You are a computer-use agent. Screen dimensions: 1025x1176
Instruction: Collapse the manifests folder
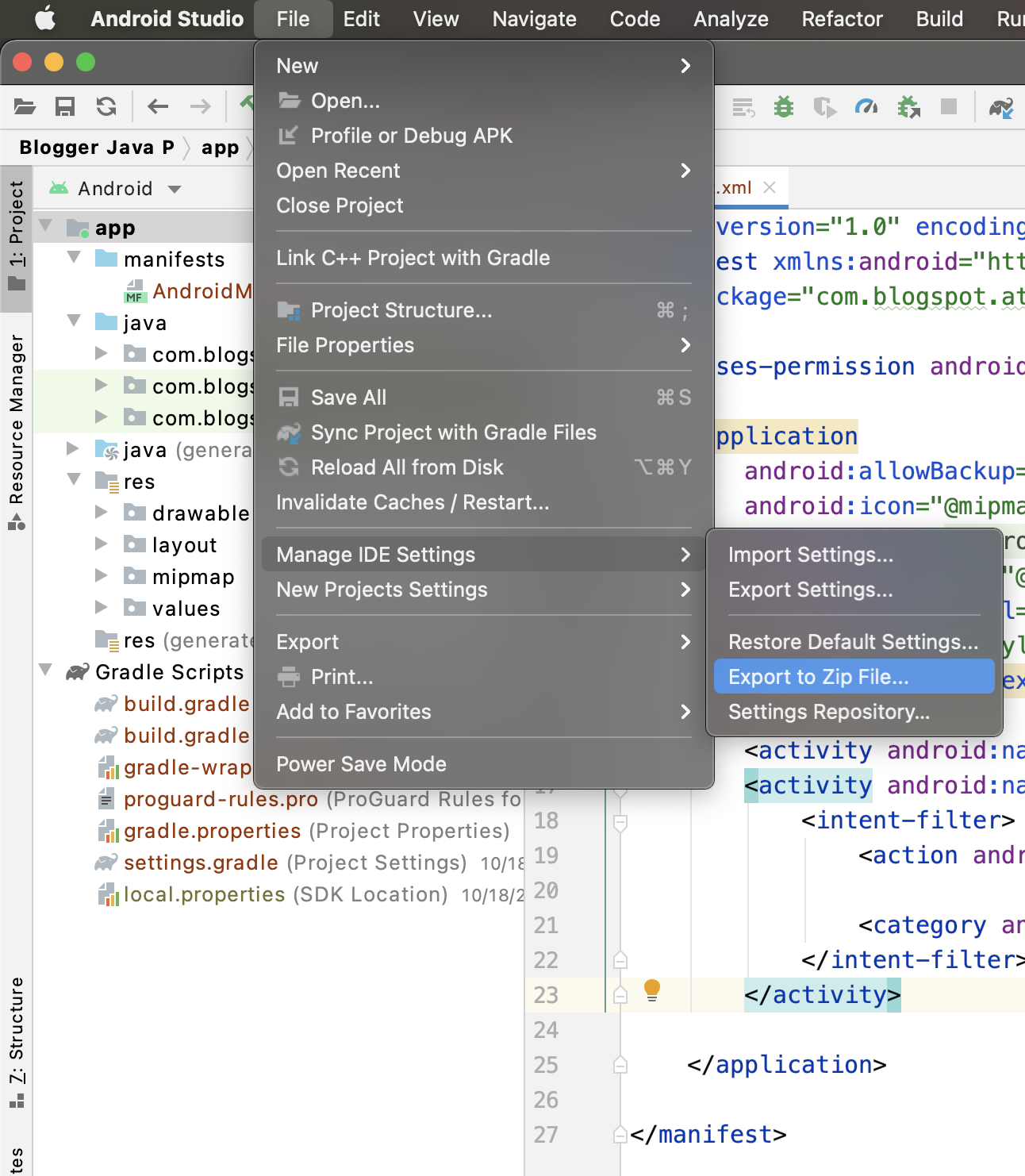tap(75, 258)
